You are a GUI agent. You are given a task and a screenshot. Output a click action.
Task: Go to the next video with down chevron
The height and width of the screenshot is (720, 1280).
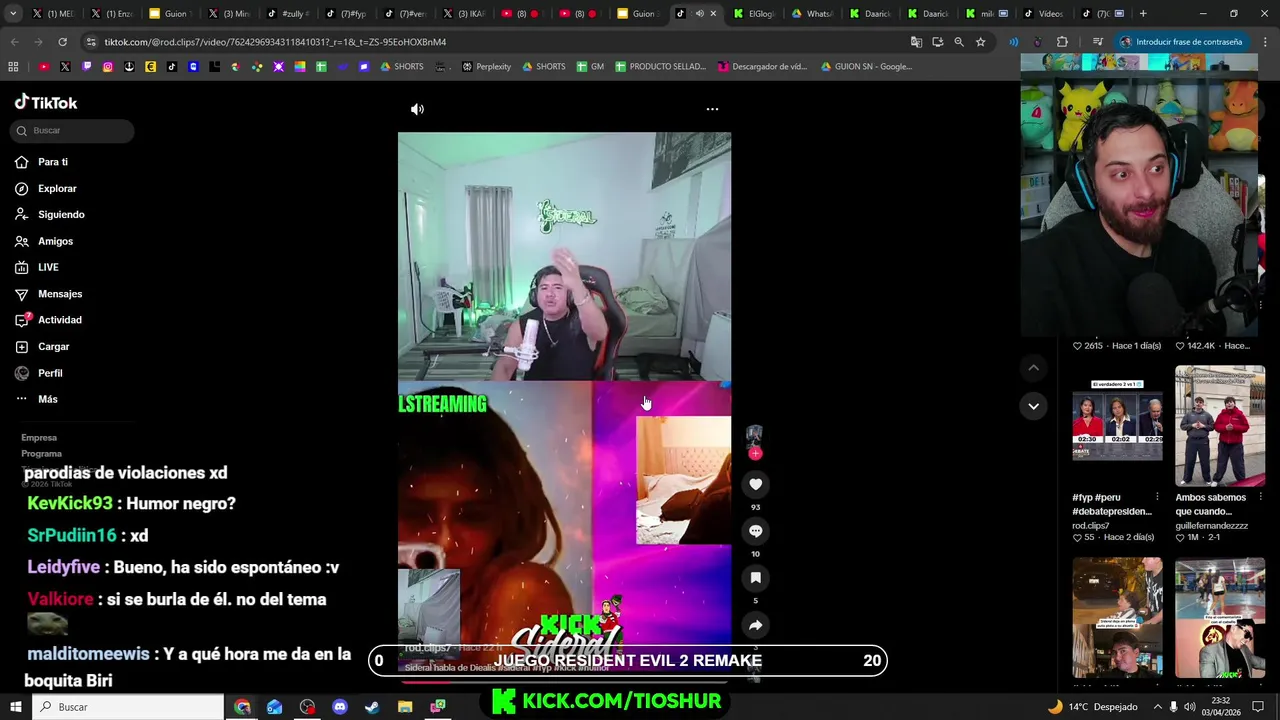click(x=1033, y=406)
